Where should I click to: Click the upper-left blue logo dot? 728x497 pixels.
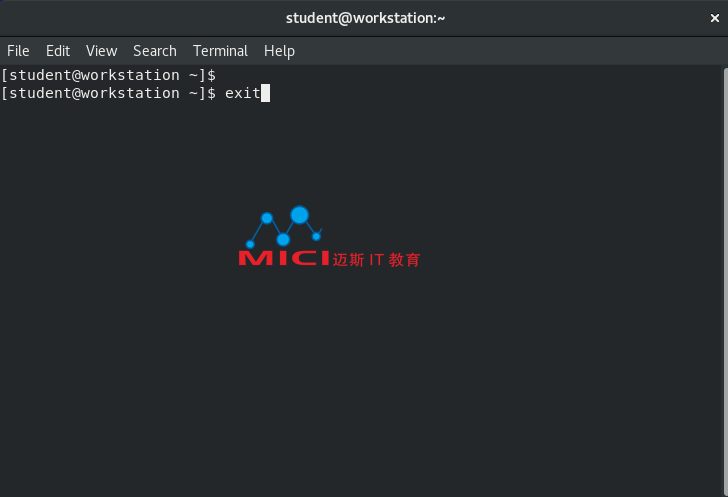pyautogui.click(x=267, y=218)
